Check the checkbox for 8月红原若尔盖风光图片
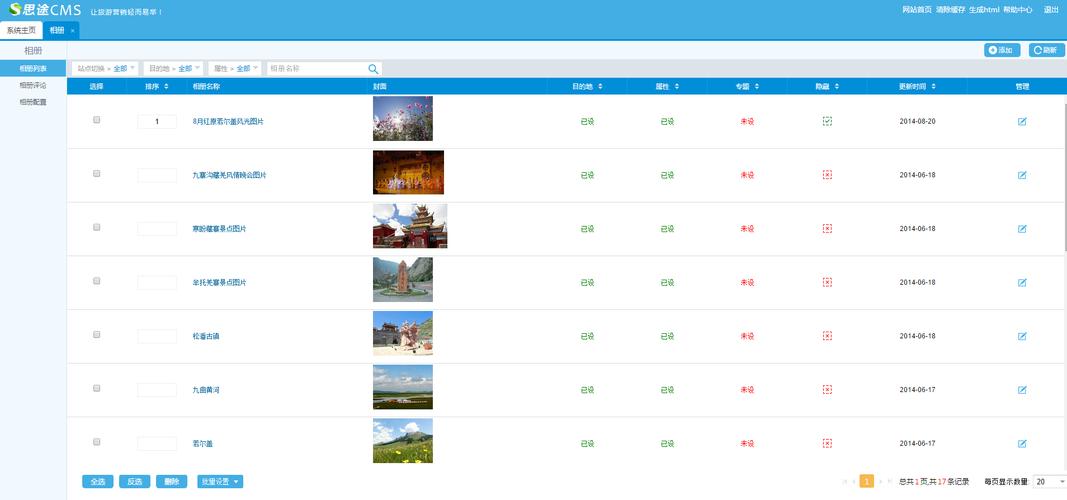This screenshot has width=1067, height=500. pos(97,120)
